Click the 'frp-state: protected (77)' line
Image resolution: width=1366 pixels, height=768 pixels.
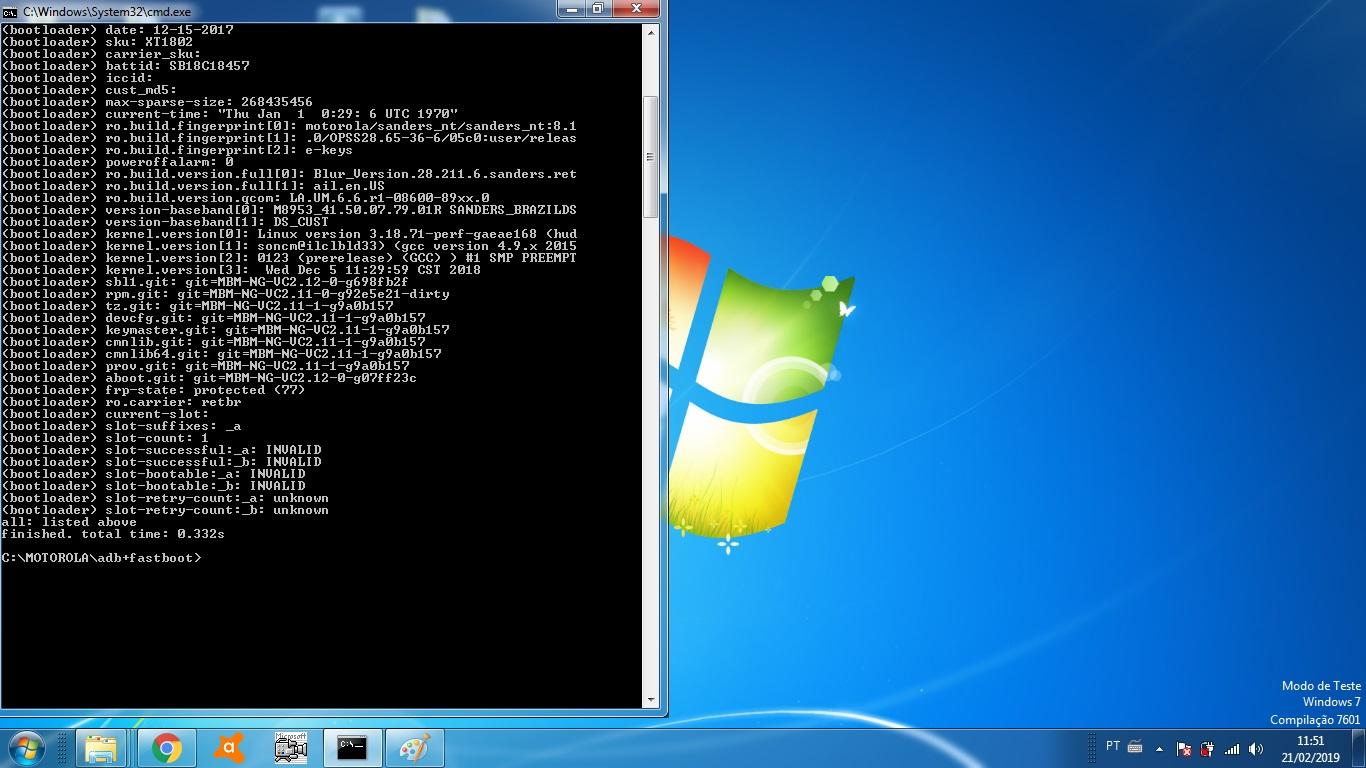153,390
